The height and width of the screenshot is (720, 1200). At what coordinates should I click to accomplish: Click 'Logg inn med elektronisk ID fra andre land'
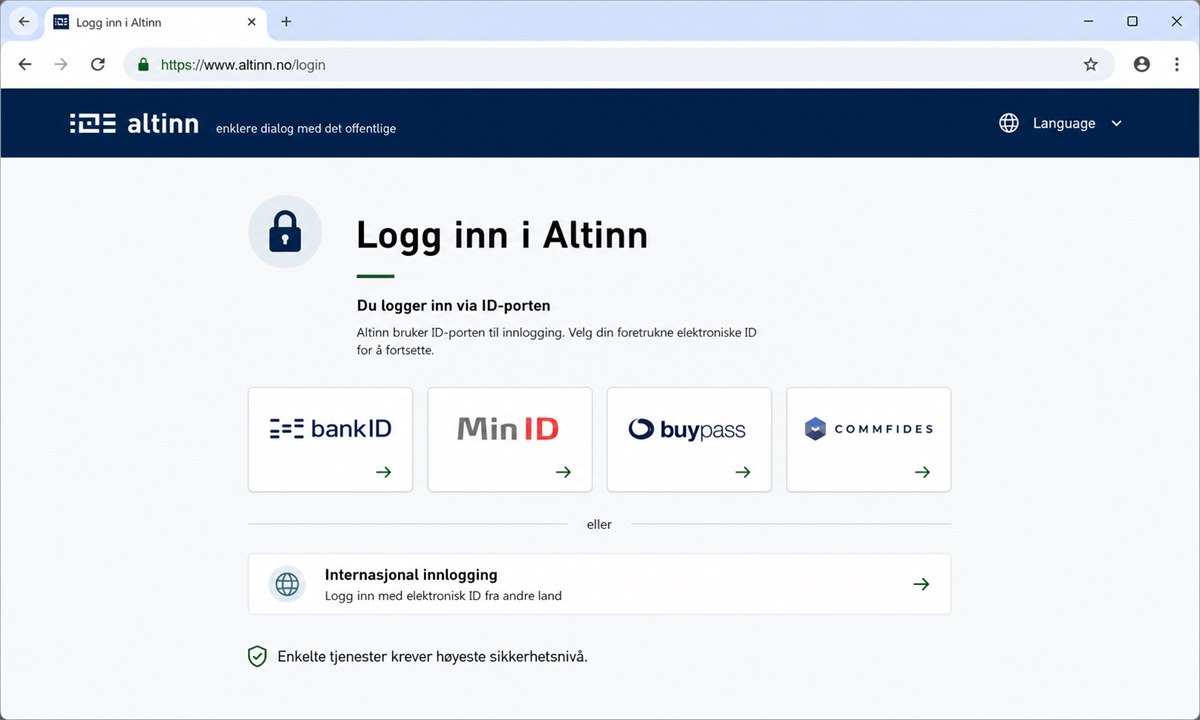click(x=443, y=596)
